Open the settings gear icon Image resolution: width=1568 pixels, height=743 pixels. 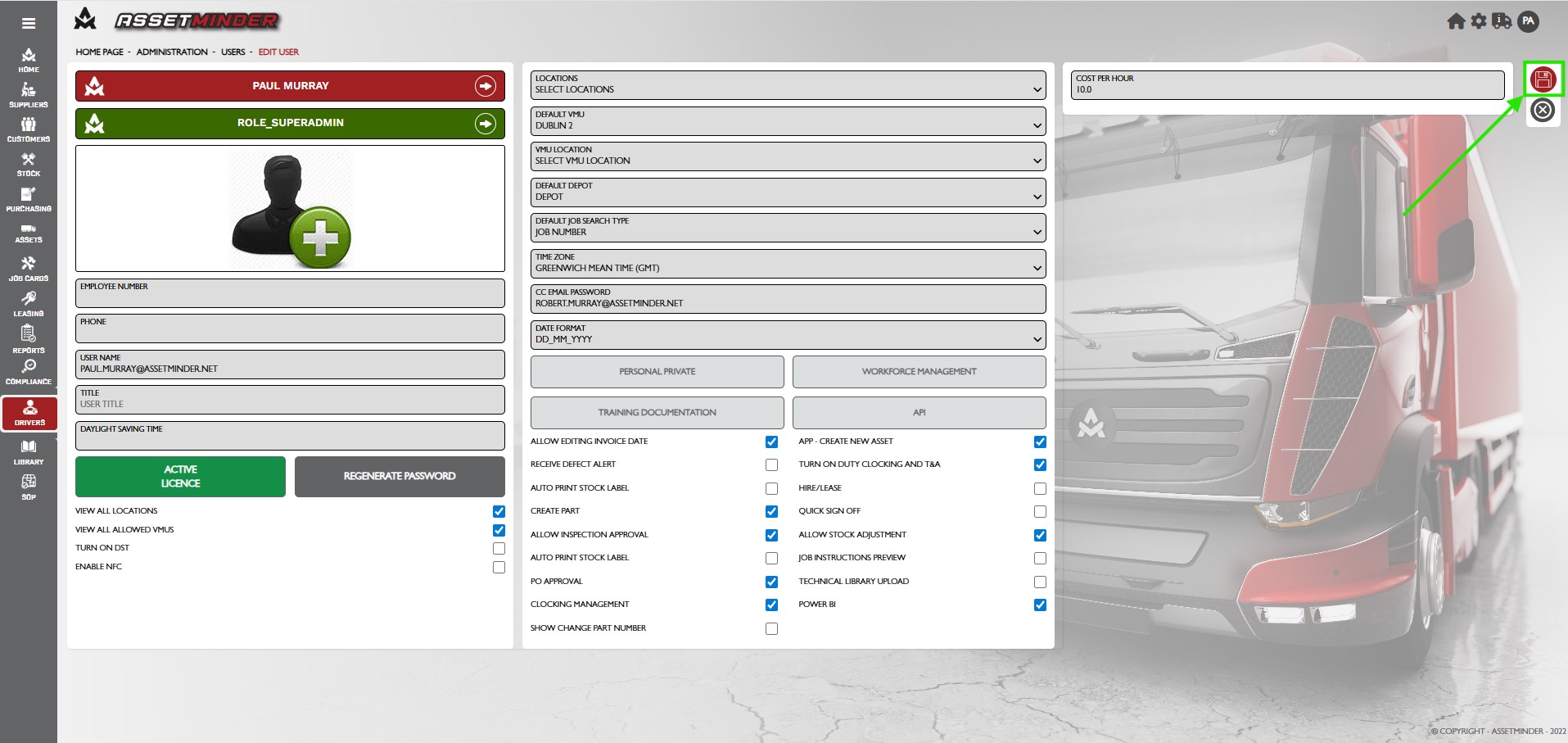(1478, 21)
